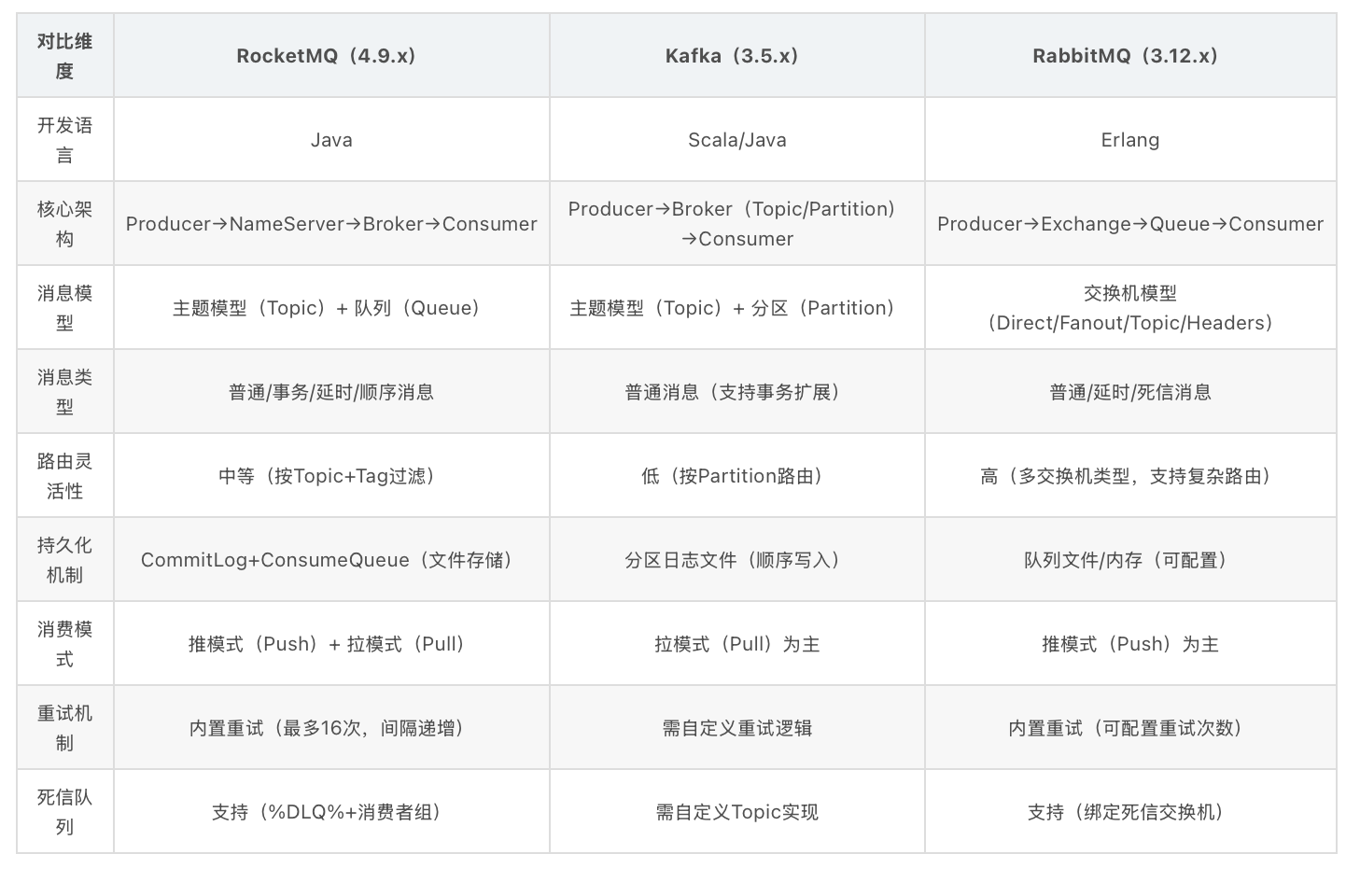The height and width of the screenshot is (896, 1346).
Task: Select Producer→Broker（Topic/Partition）→Consumer cell
Action: [737, 223]
